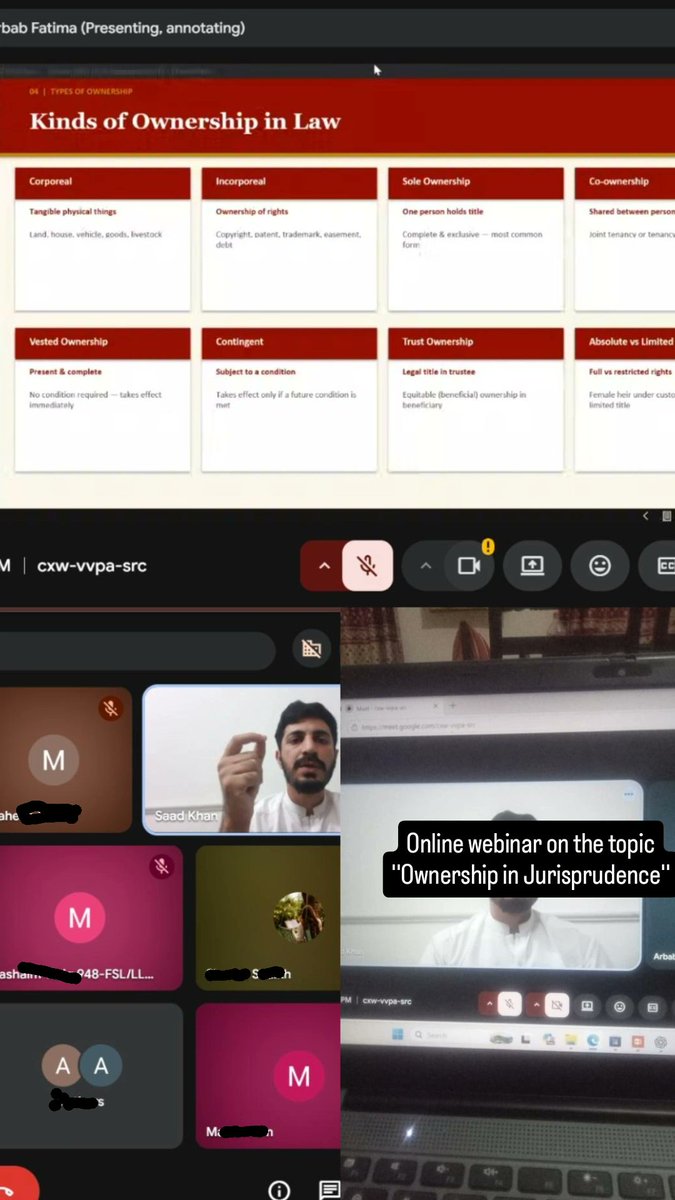Select the Sole Ownership card header

(x=476, y=182)
